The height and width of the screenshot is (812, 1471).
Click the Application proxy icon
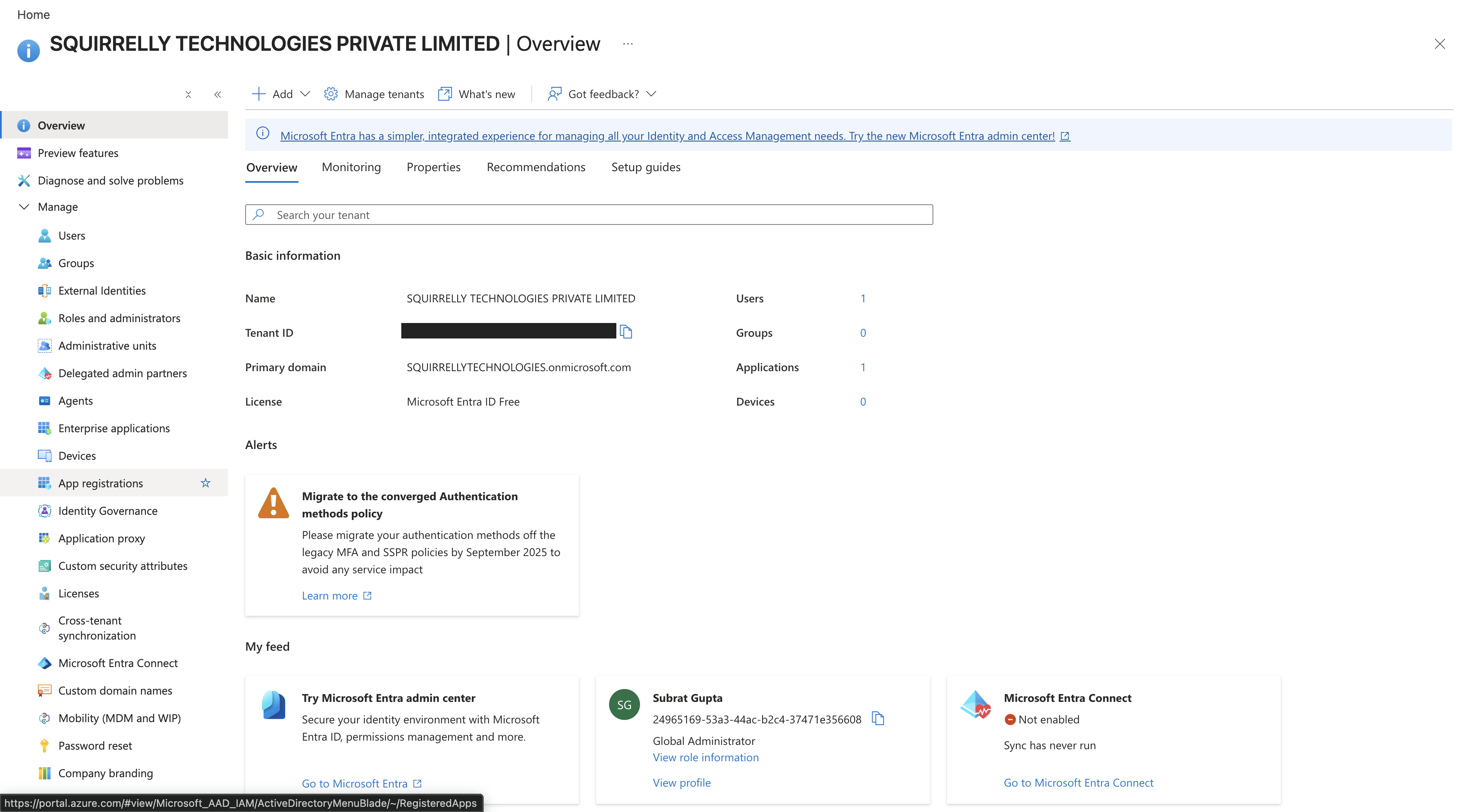coord(45,538)
